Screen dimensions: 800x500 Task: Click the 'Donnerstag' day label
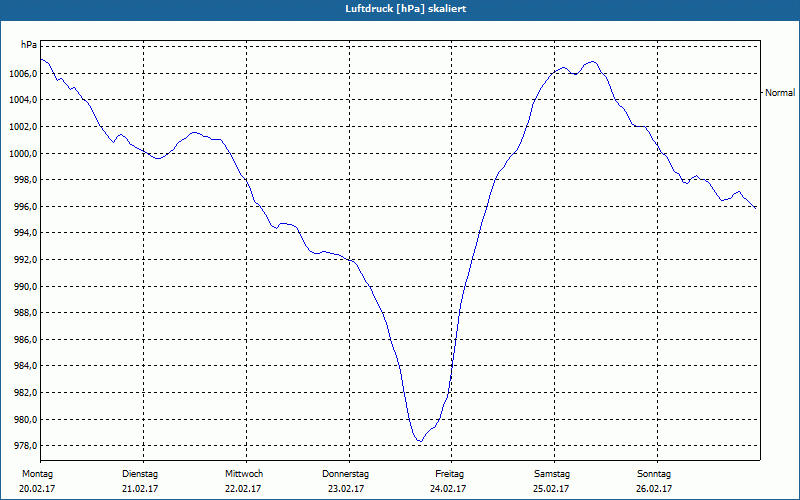pos(345,474)
